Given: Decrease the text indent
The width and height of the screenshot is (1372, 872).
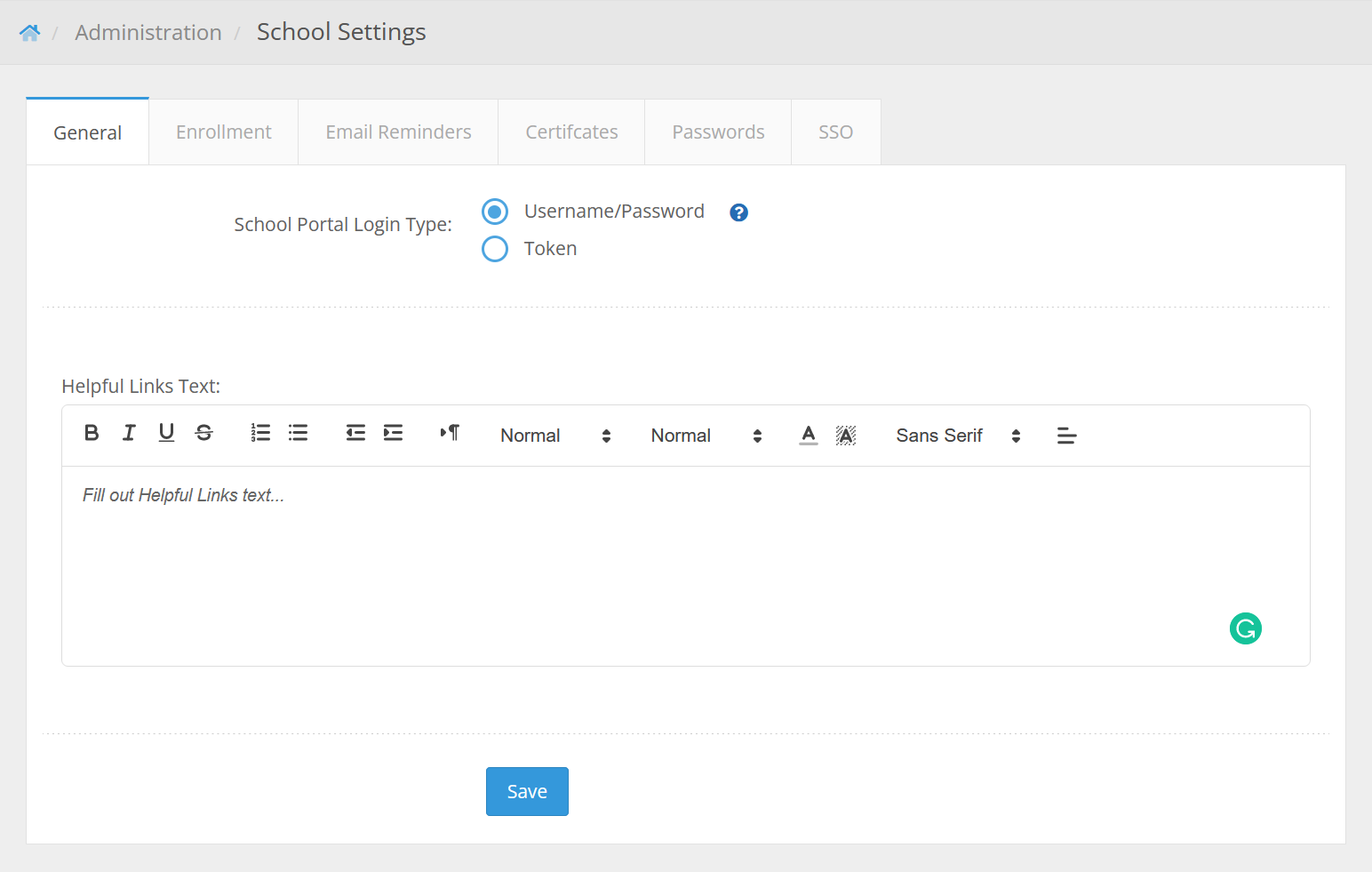Looking at the screenshot, I should [x=355, y=433].
